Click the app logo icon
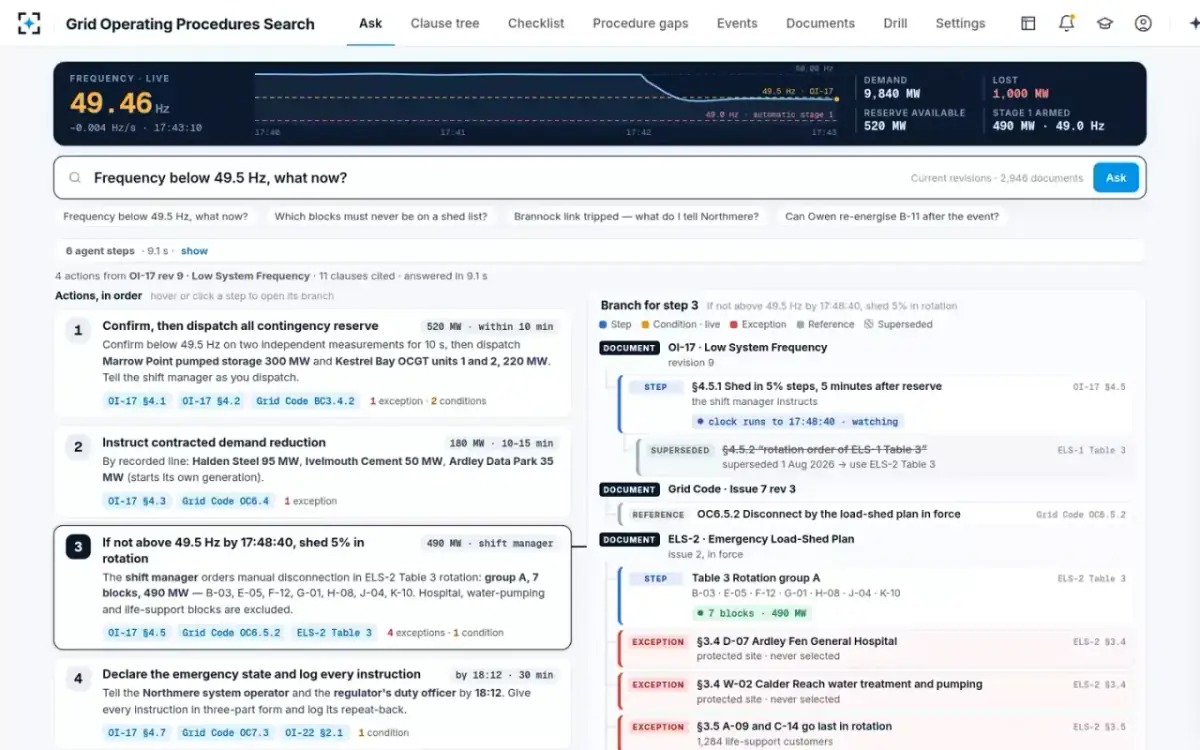 tap(29, 23)
